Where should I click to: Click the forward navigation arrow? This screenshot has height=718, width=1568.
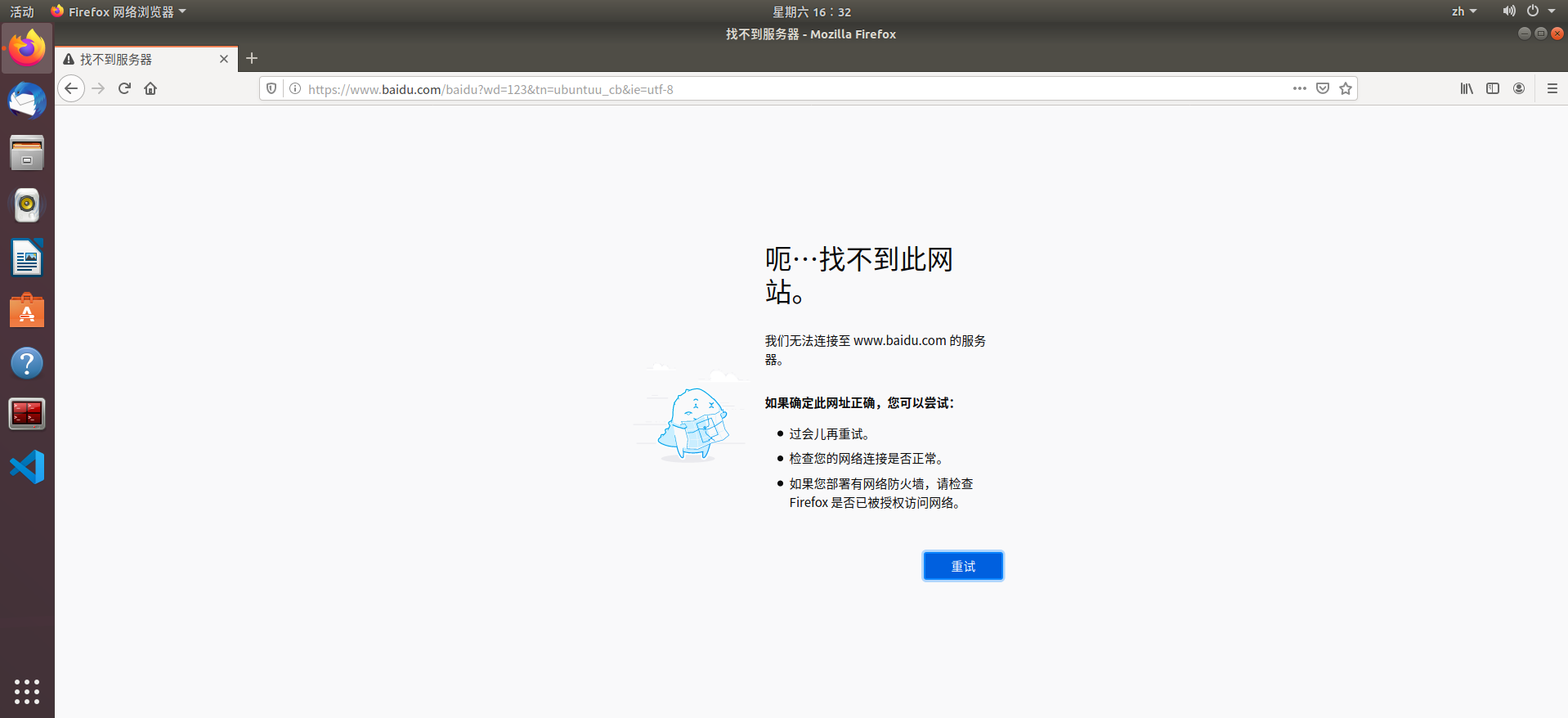coord(98,88)
